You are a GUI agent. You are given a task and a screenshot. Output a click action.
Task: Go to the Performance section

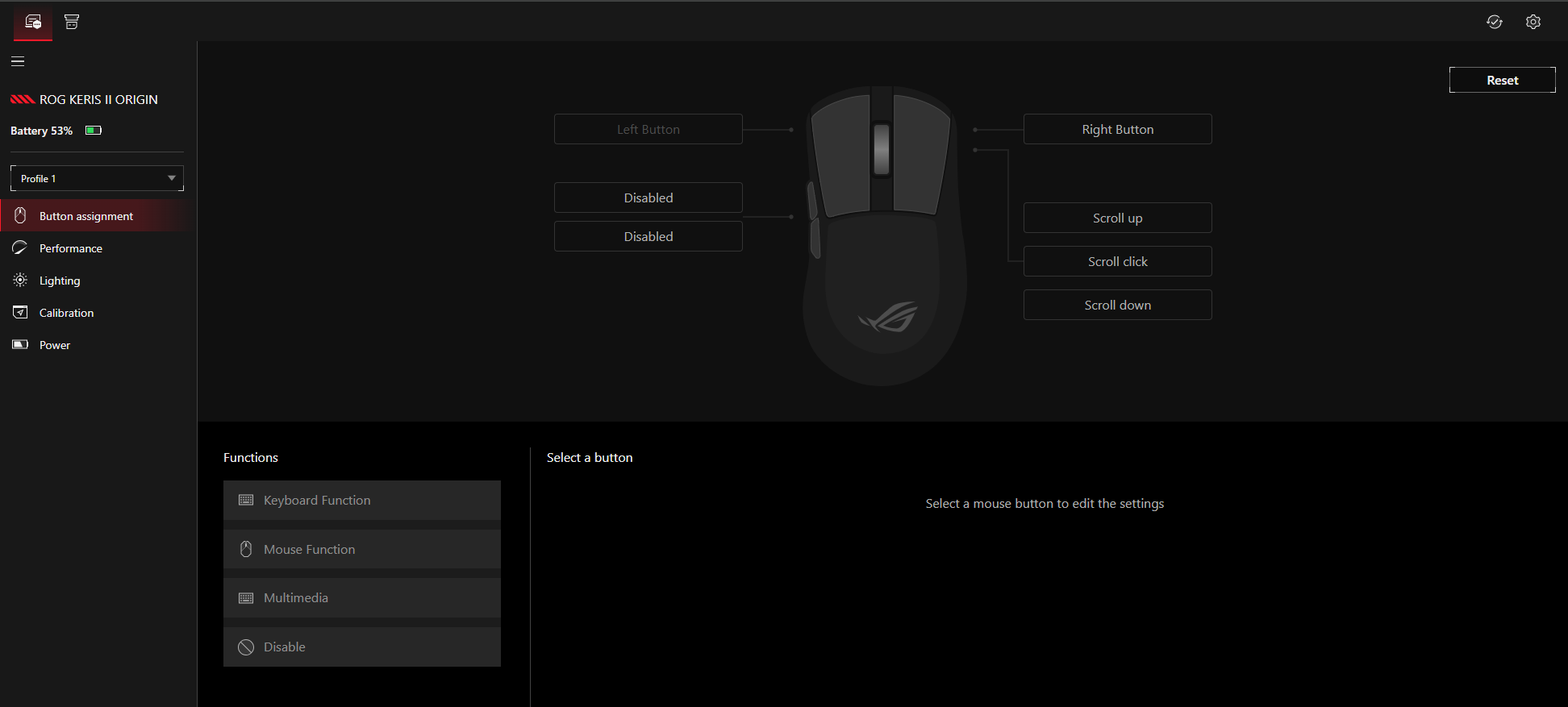click(97, 247)
